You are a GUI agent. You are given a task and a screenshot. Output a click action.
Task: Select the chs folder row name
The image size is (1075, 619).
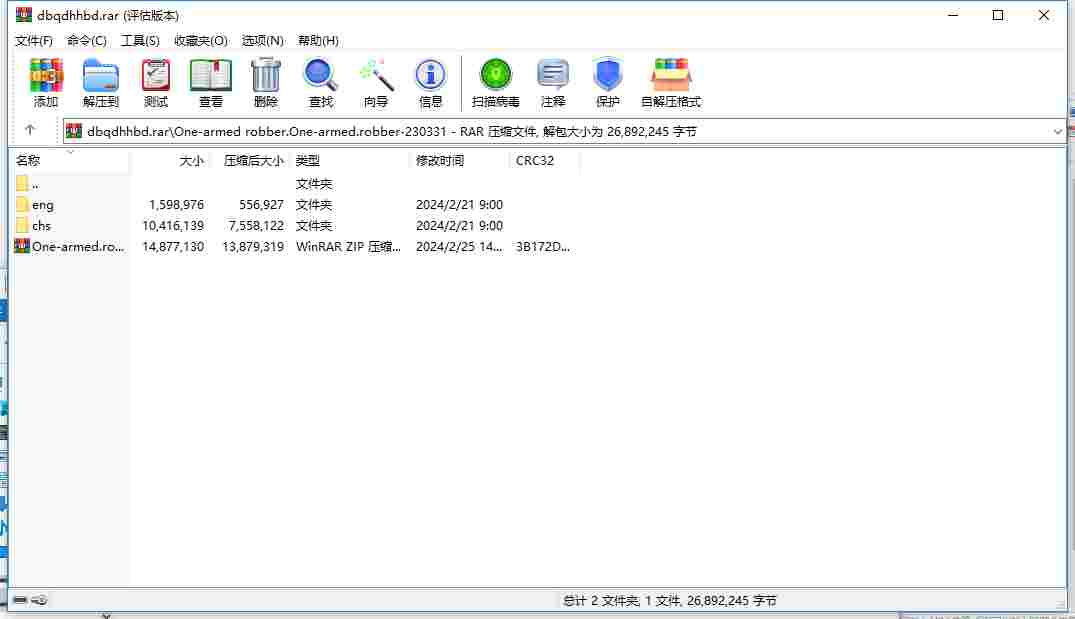pos(41,226)
